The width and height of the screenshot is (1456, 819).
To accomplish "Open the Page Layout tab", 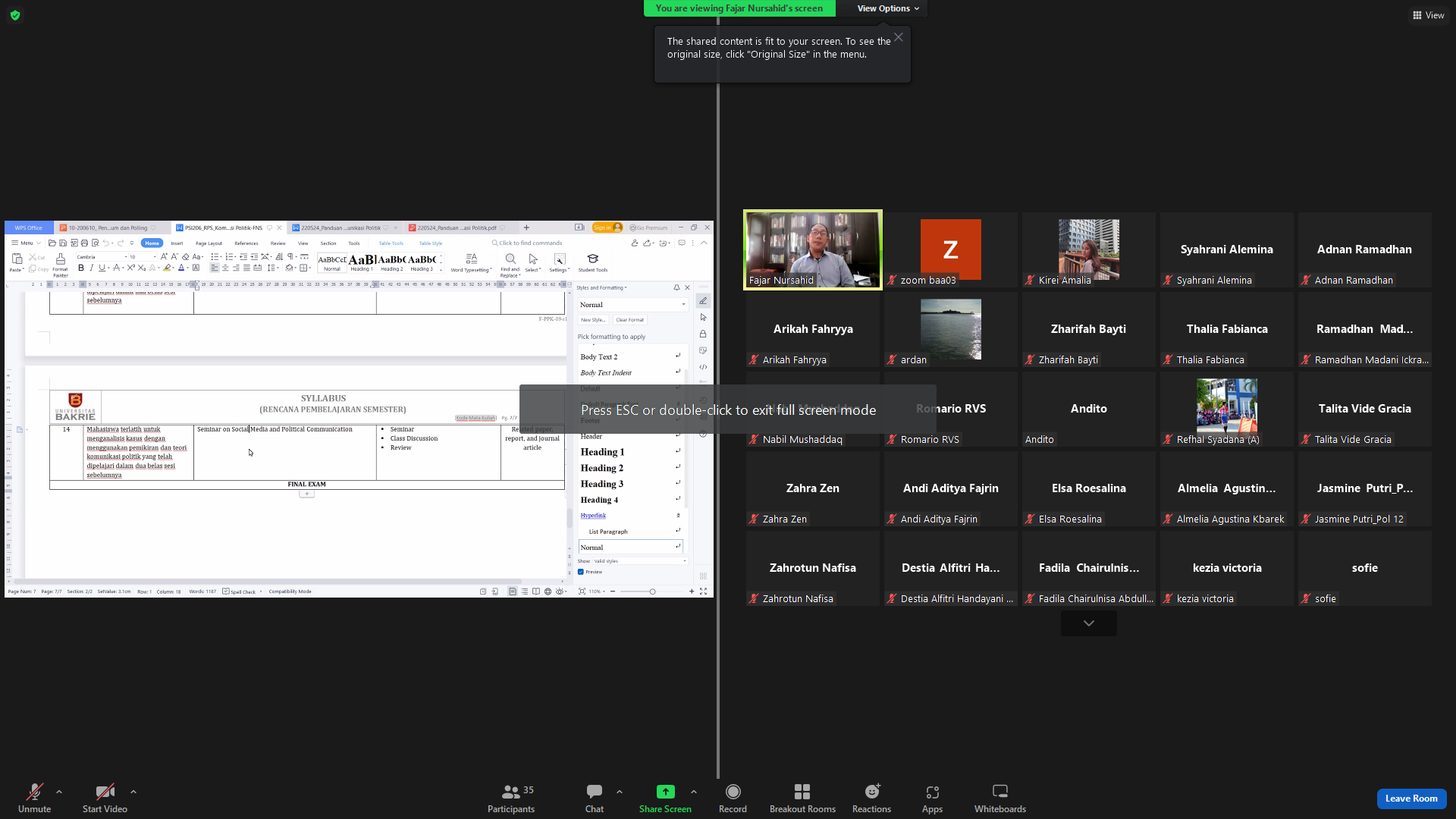I will [209, 243].
